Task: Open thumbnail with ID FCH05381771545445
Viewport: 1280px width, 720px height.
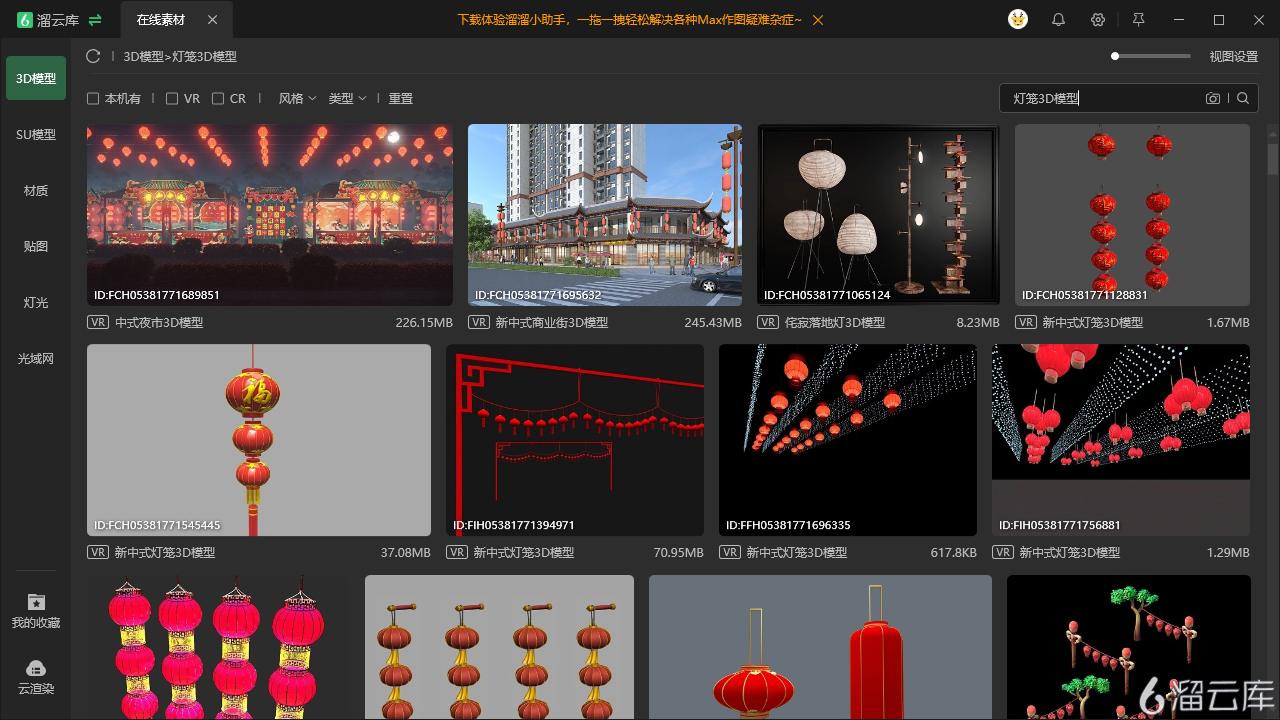Action: [x=259, y=440]
